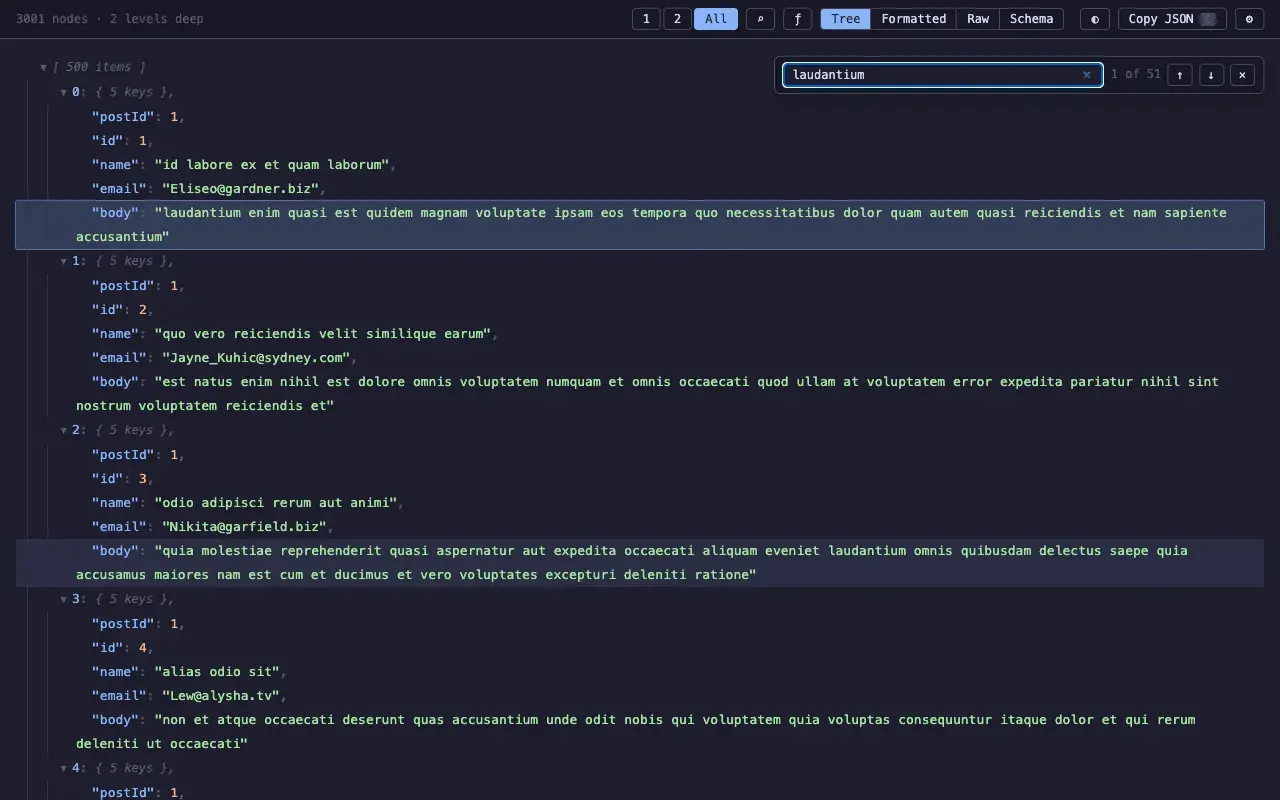Viewport: 1280px width, 800px height.
Task: Click the "id": 4 row
Action: tap(640, 648)
